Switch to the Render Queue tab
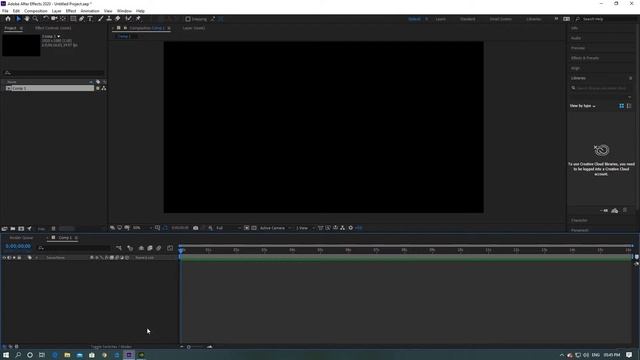640x360 pixels. click(21, 238)
